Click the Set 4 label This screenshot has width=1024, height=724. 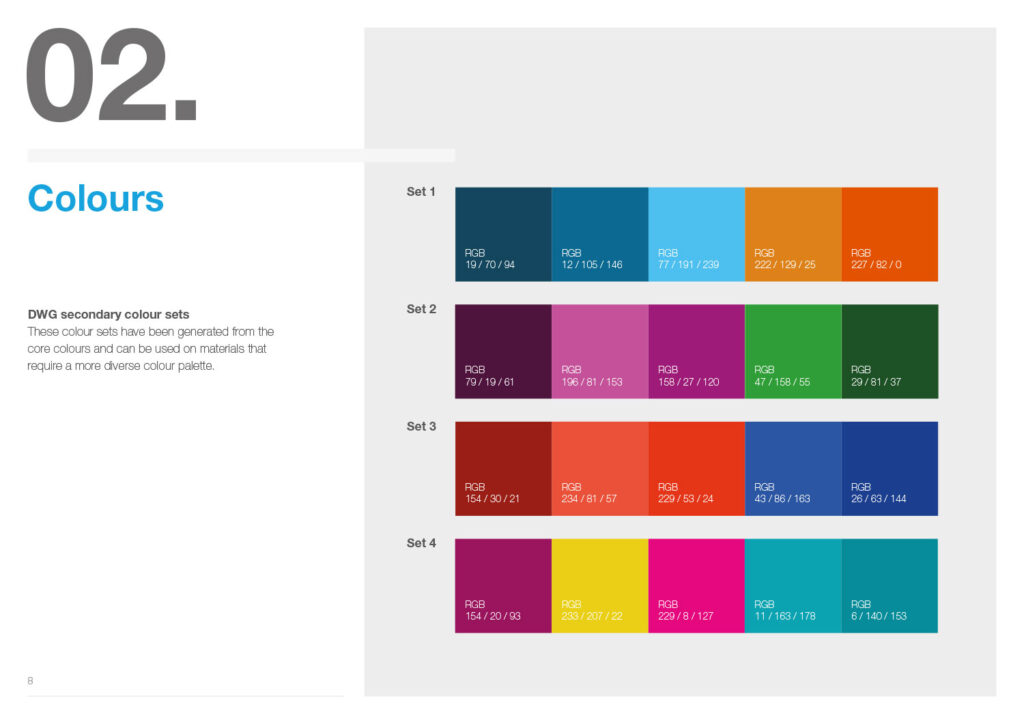(421, 543)
